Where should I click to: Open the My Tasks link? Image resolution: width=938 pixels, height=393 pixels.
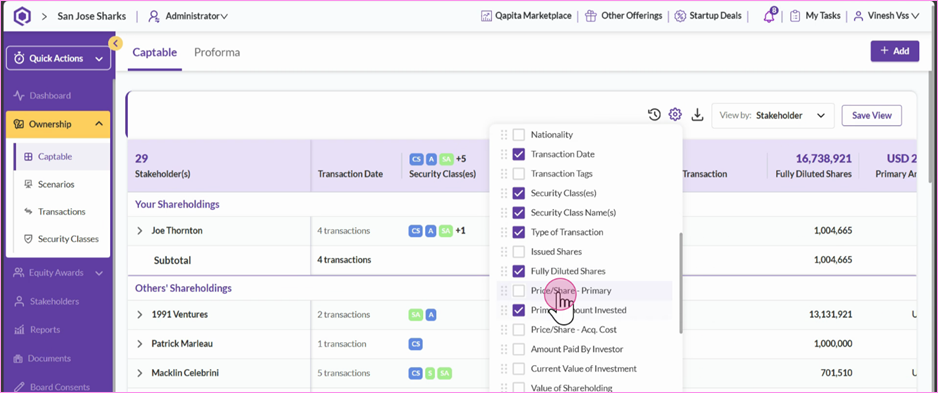(x=815, y=16)
